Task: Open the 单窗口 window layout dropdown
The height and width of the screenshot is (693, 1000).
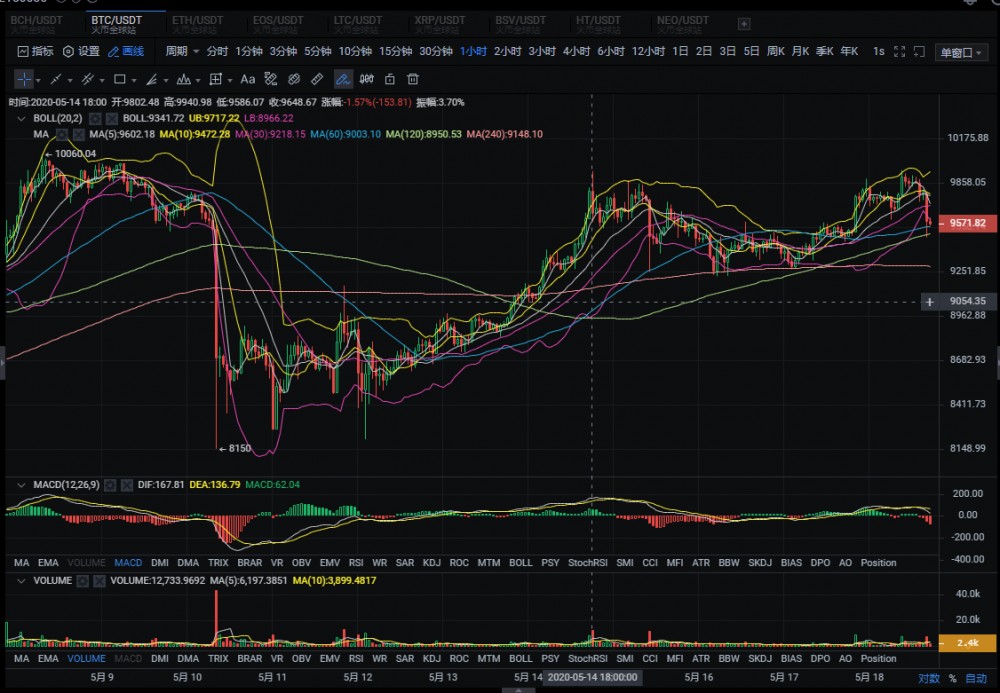Action: (960, 52)
